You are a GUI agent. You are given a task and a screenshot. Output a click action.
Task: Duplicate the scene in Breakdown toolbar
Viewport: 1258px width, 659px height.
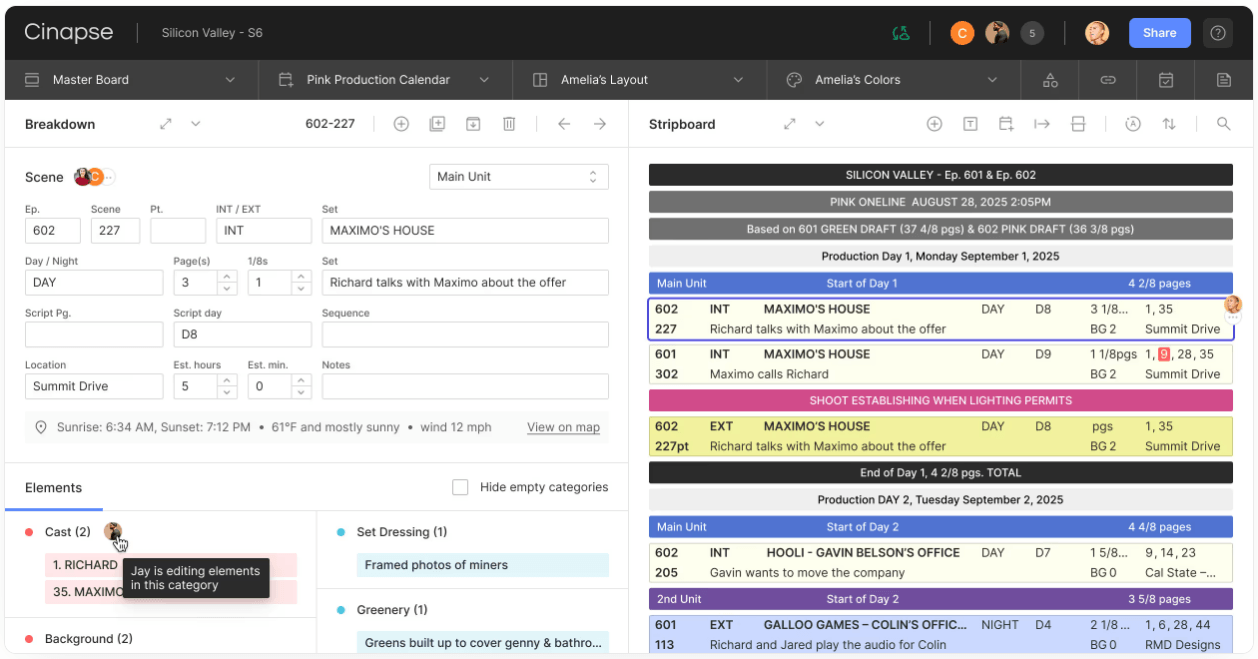(x=437, y=124)
